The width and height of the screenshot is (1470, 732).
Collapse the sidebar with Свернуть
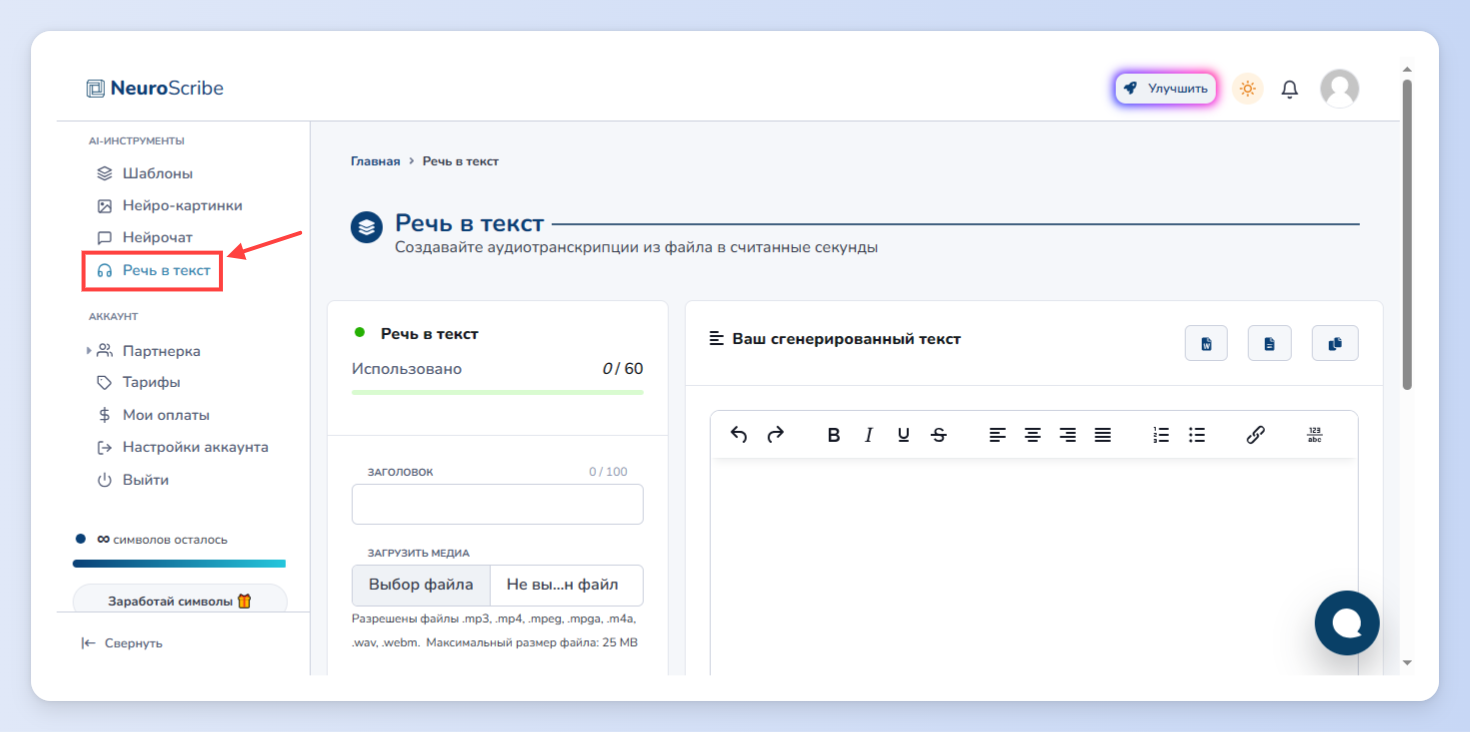point(122,643)
